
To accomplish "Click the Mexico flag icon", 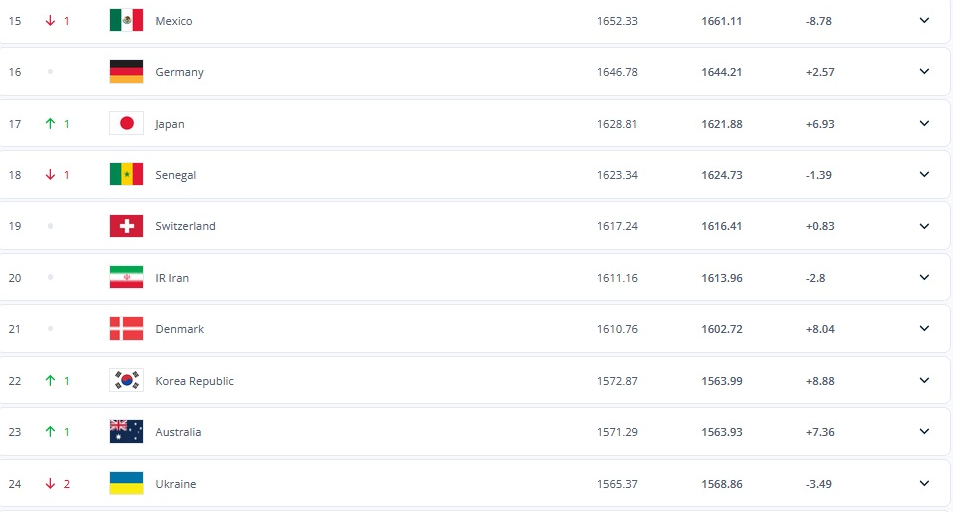I will [x=126, y=21].
